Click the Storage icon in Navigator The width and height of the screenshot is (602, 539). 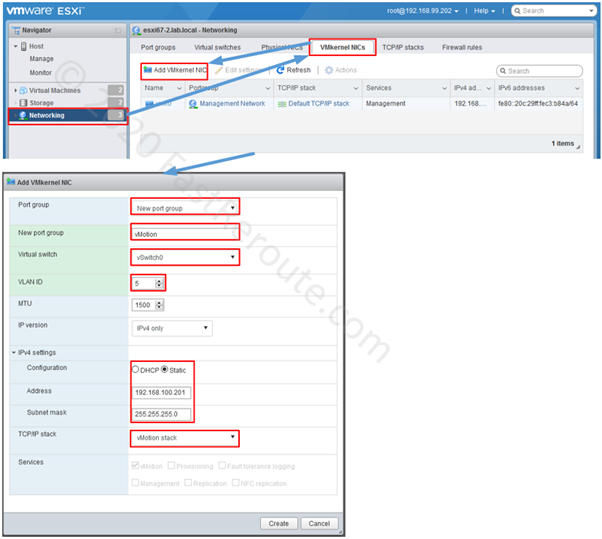click(x=23, y=103)
